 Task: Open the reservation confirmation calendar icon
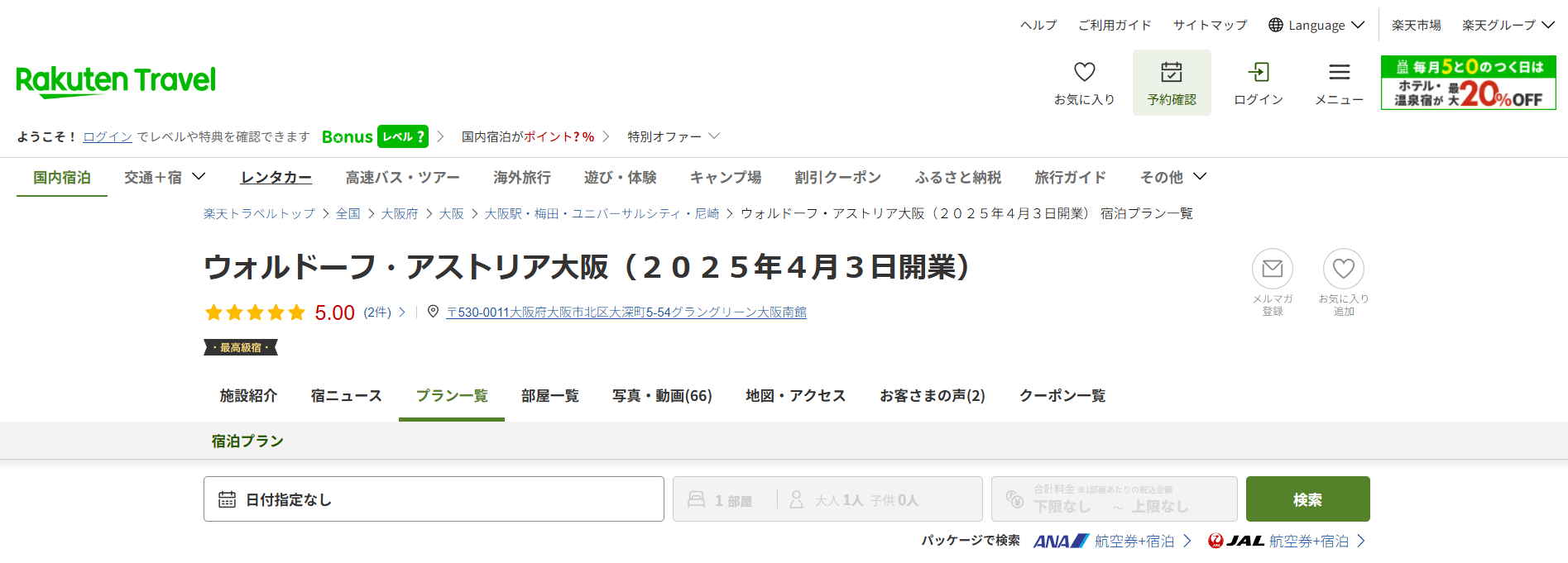pyautogui.click(x=1171, y=74)
